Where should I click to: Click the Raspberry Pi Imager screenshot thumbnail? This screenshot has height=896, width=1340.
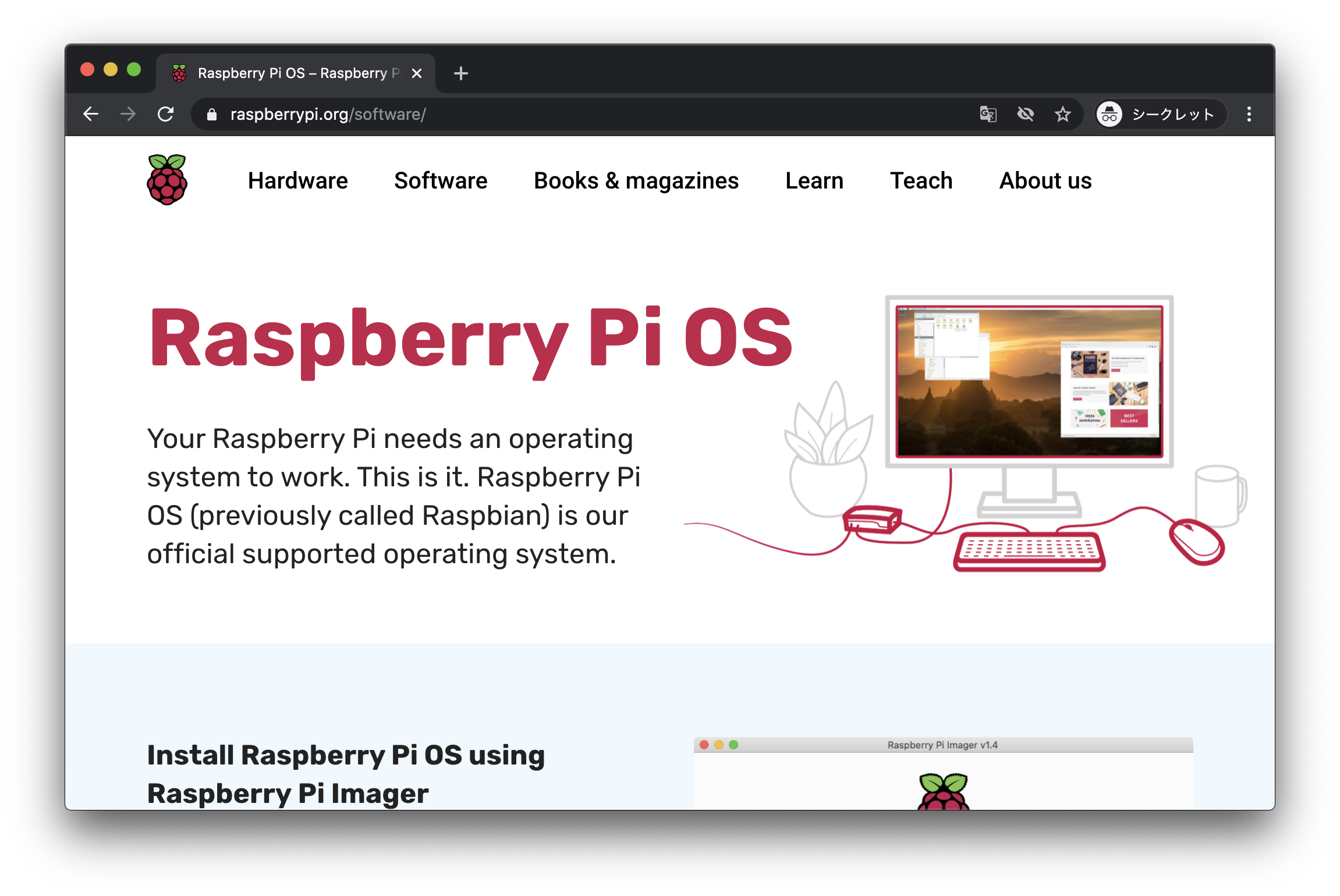pos(942,774)
